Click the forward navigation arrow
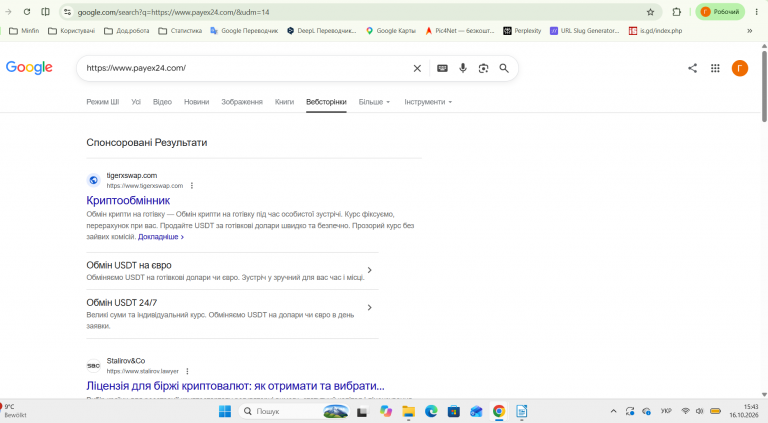Viewport: 768px width, 423px height. tap(8, 12)
